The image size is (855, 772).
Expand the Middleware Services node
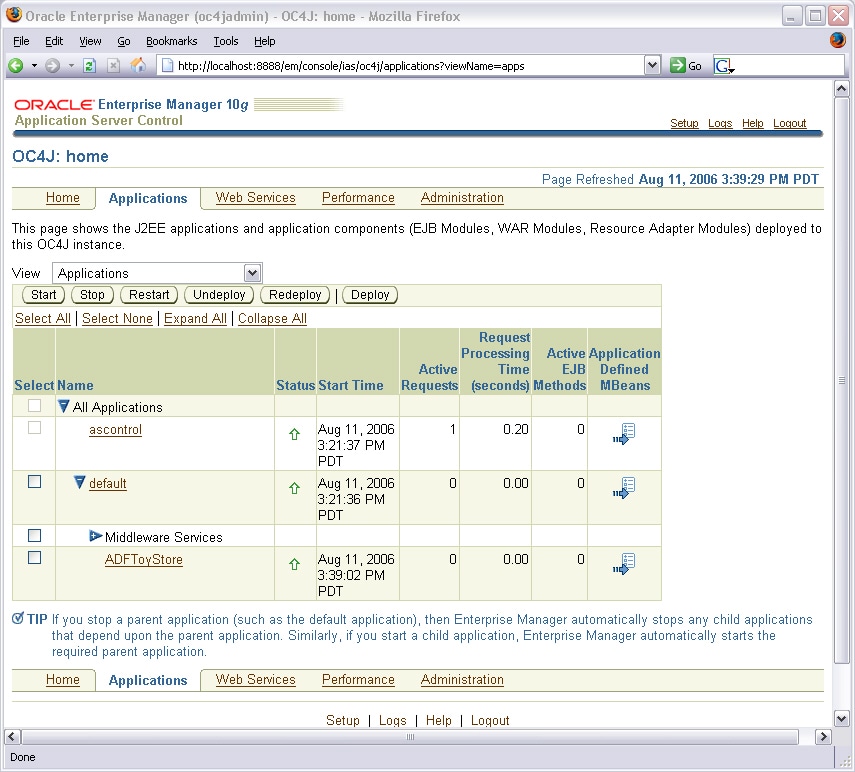pos(95,536)
